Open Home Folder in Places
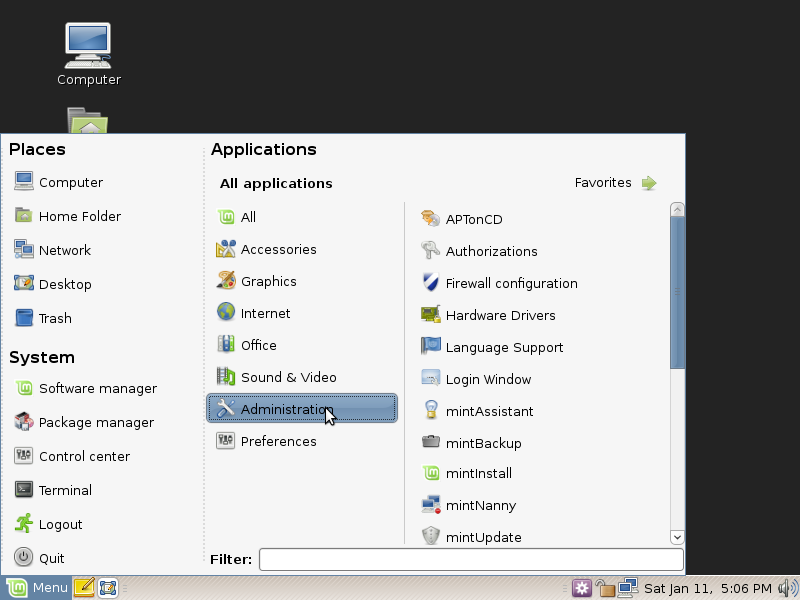Viewport: 800px width, 600px height. click(68, 216)
